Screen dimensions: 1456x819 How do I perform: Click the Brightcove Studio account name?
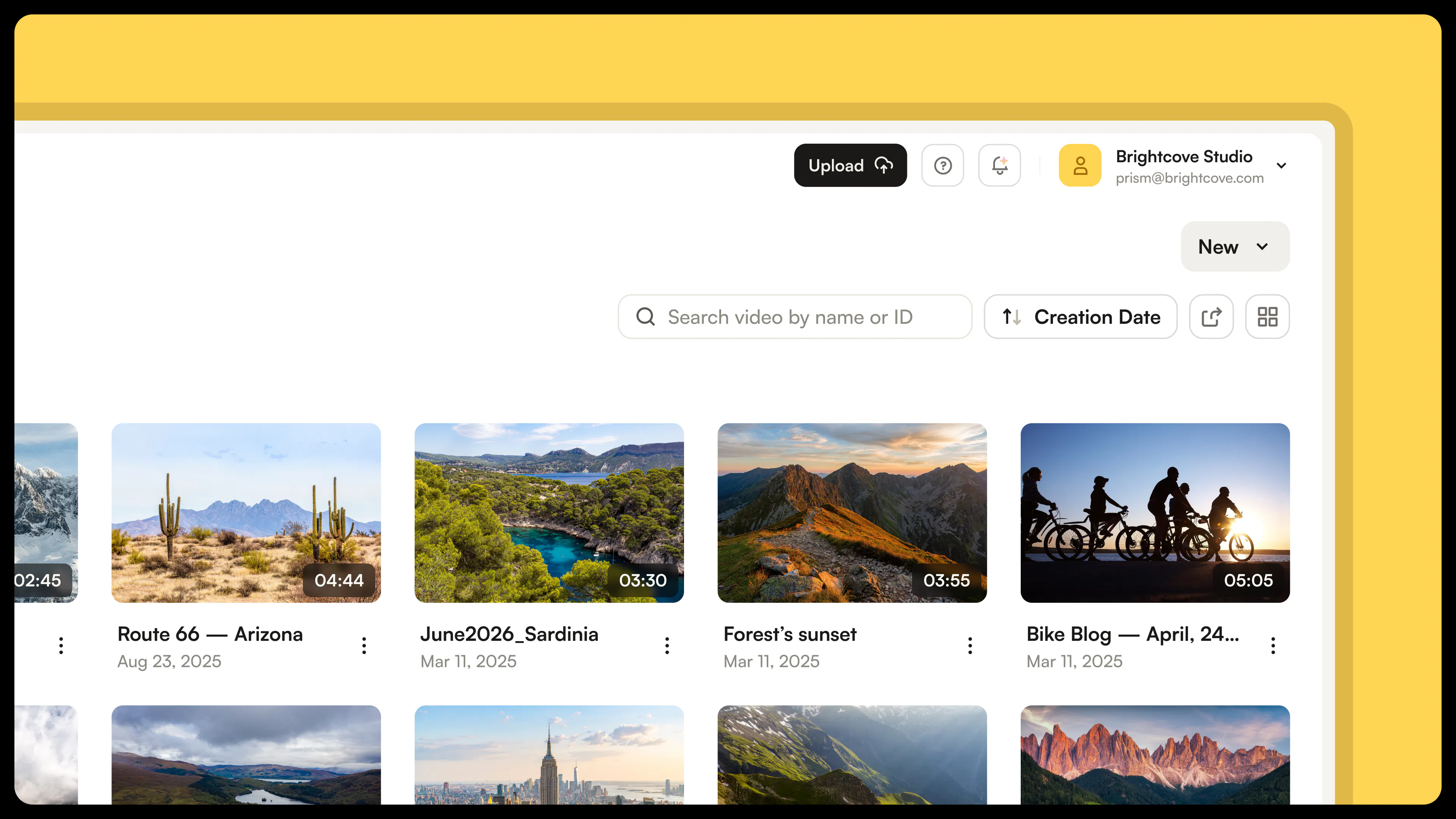point(1183,156)
